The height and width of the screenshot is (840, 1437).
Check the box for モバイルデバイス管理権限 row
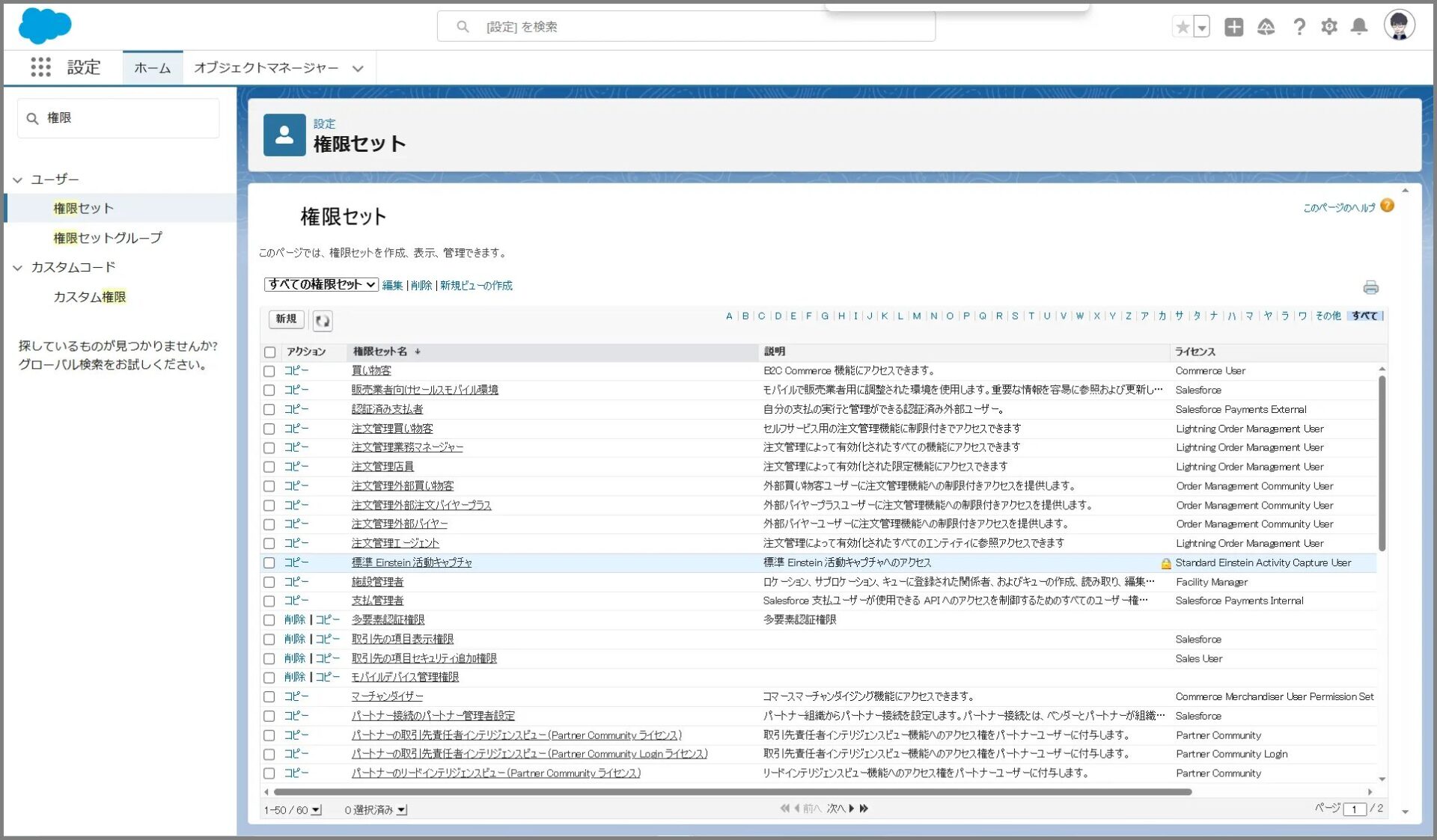tap(269, 678)
